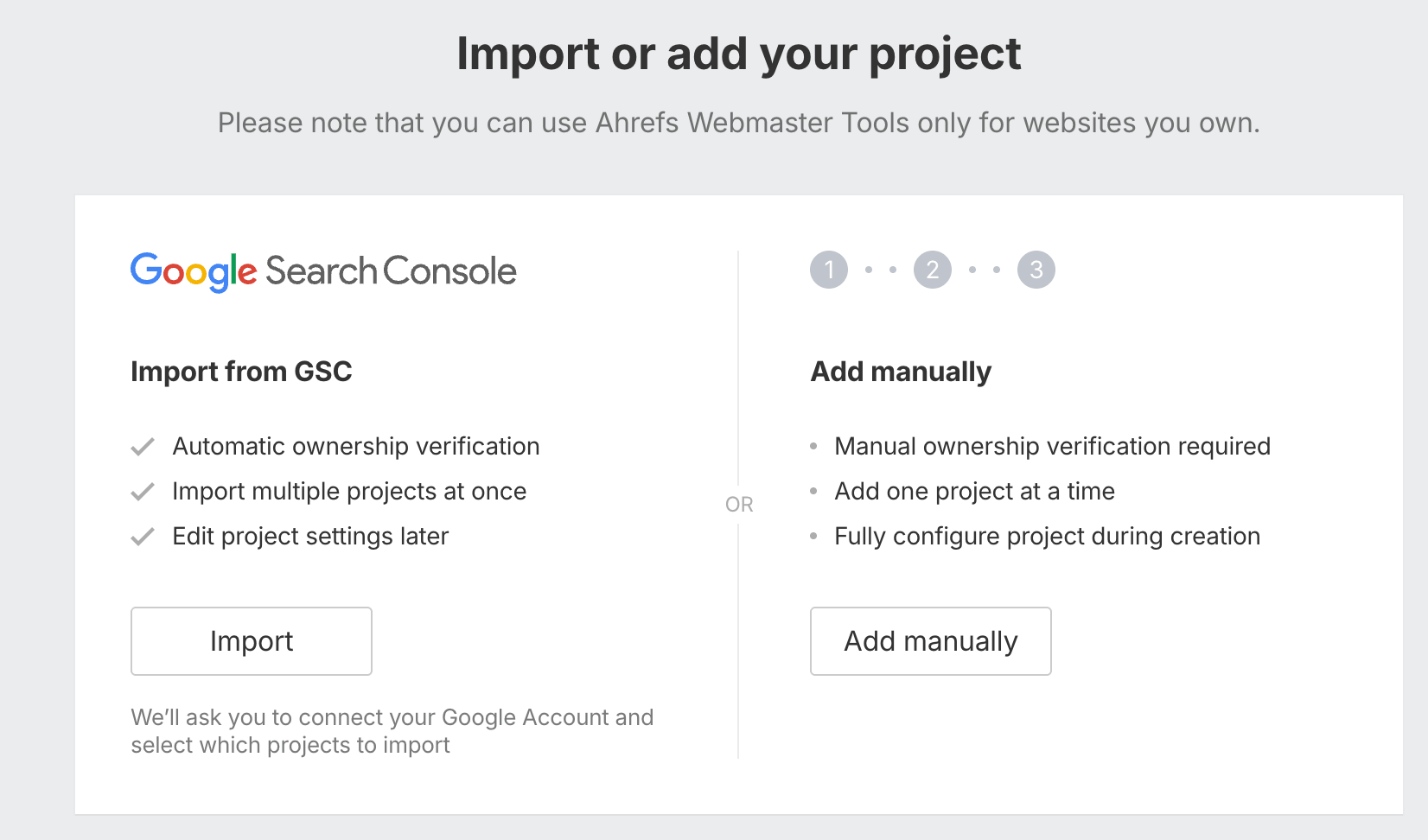
Task: Click "Automatic ownership verification" text
Action: pos(356,447)
